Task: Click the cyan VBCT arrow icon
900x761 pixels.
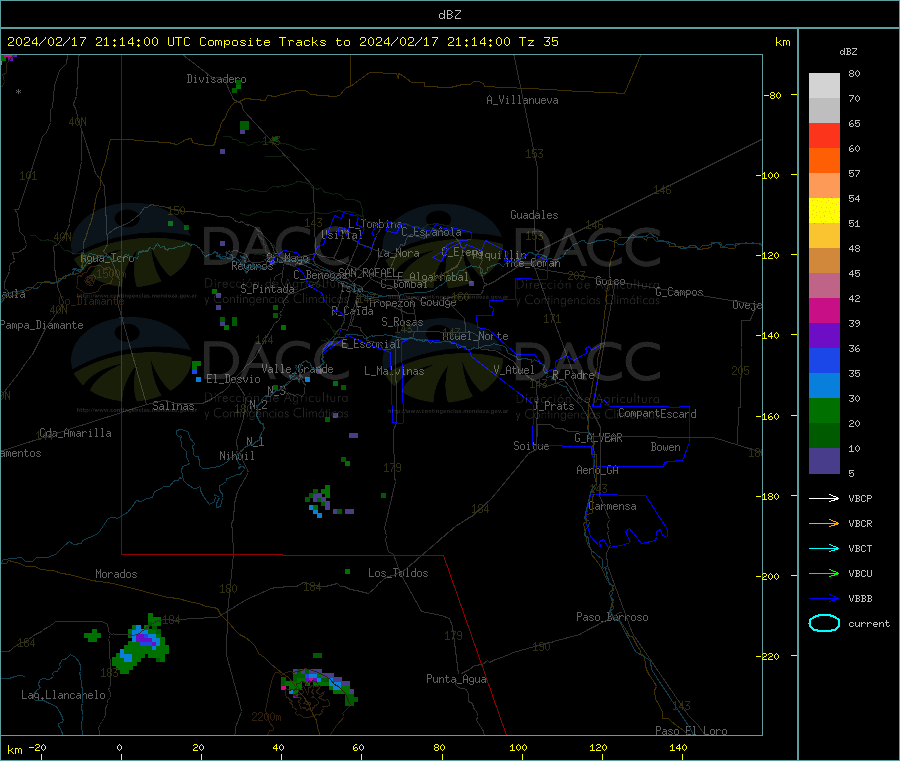Action: 824,548
